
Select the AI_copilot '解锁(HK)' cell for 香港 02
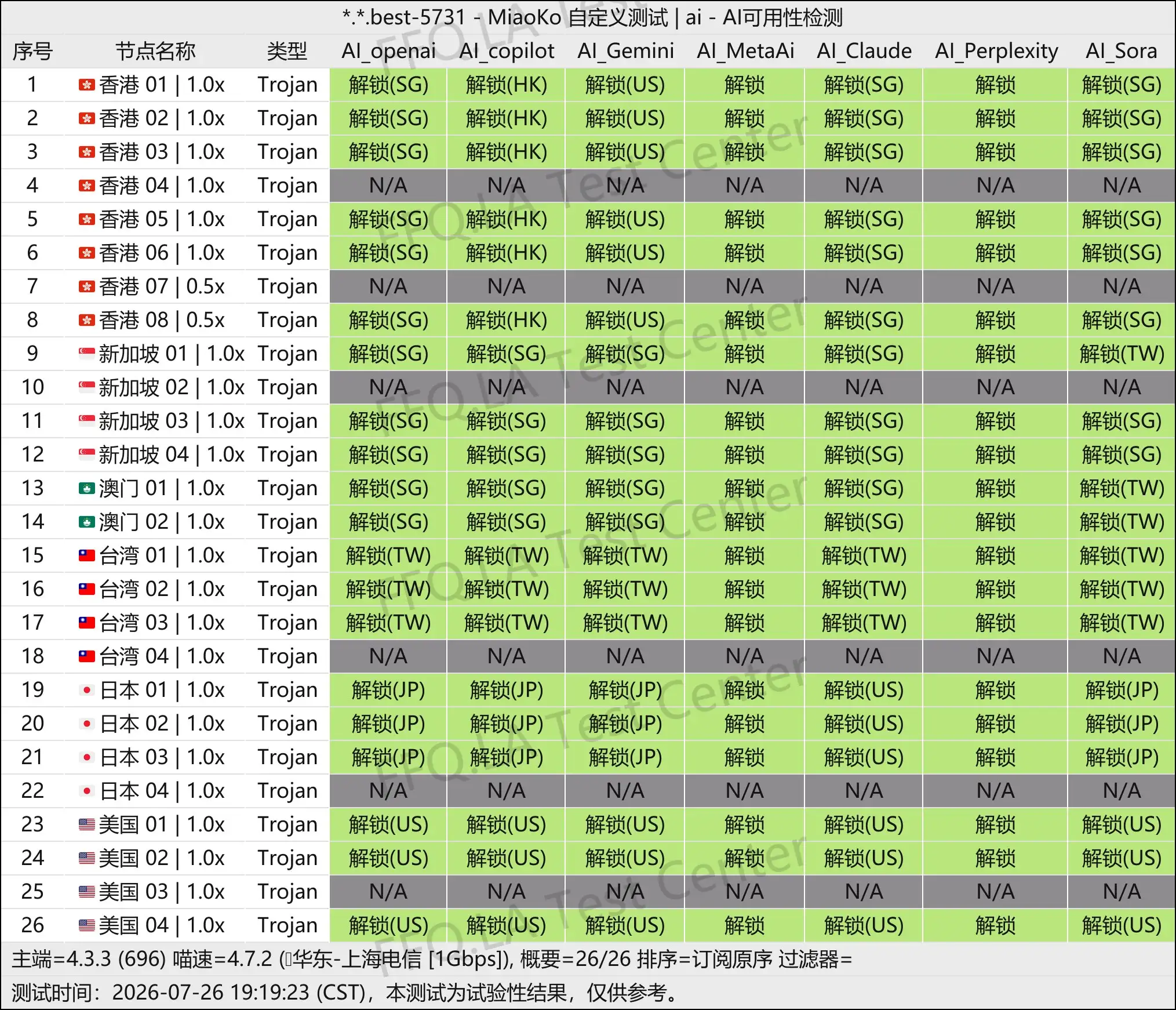(507, 119)
